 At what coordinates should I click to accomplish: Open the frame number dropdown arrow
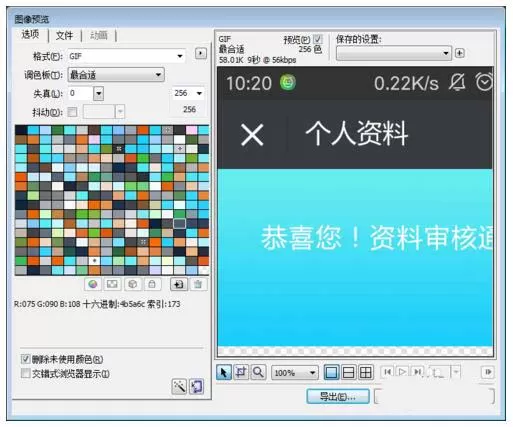pos(456,372)
